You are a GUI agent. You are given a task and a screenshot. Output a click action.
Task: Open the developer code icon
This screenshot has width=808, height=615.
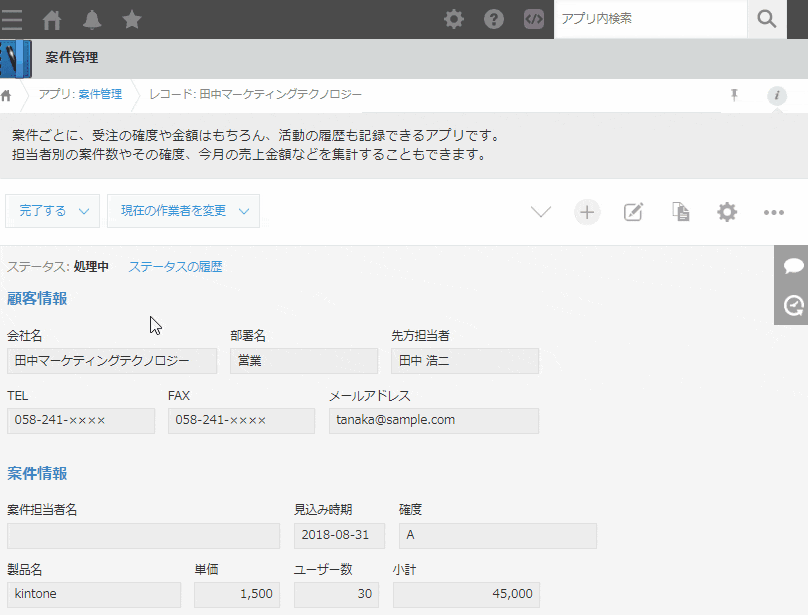534,19
